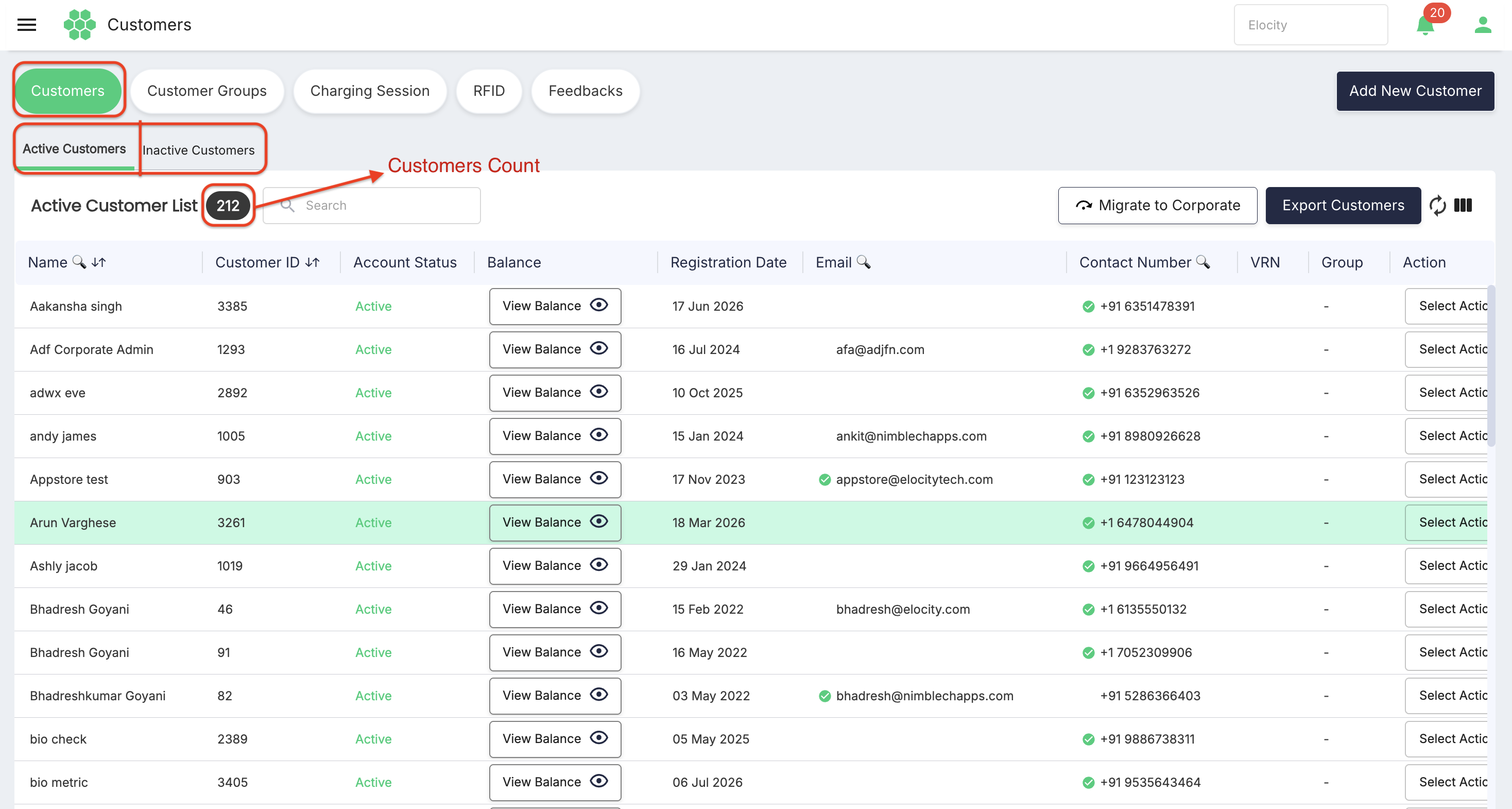Show balance for Appstore test
1512x809 pixels.
tap(555, 479)
